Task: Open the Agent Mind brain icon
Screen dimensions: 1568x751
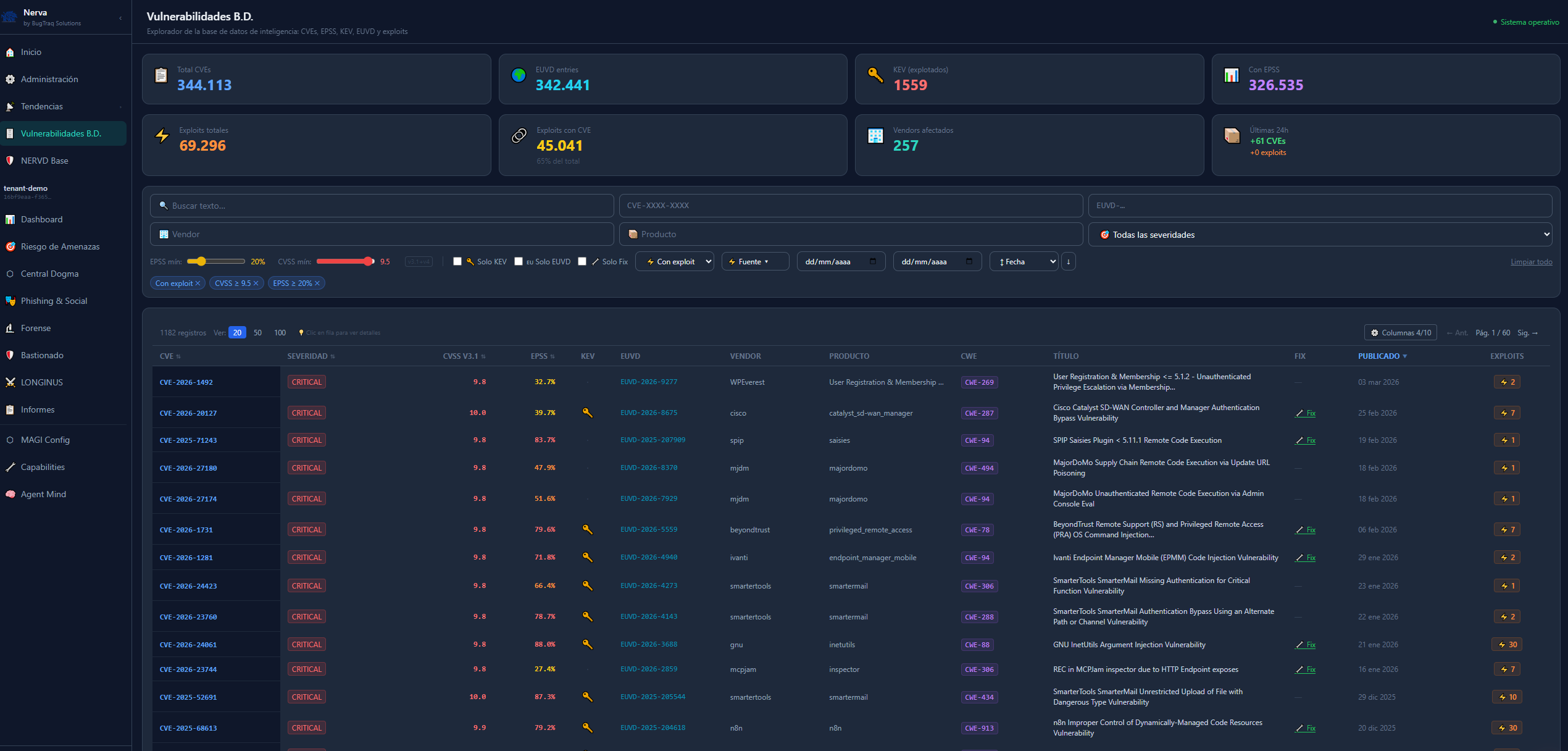Action: coord(10,495)
